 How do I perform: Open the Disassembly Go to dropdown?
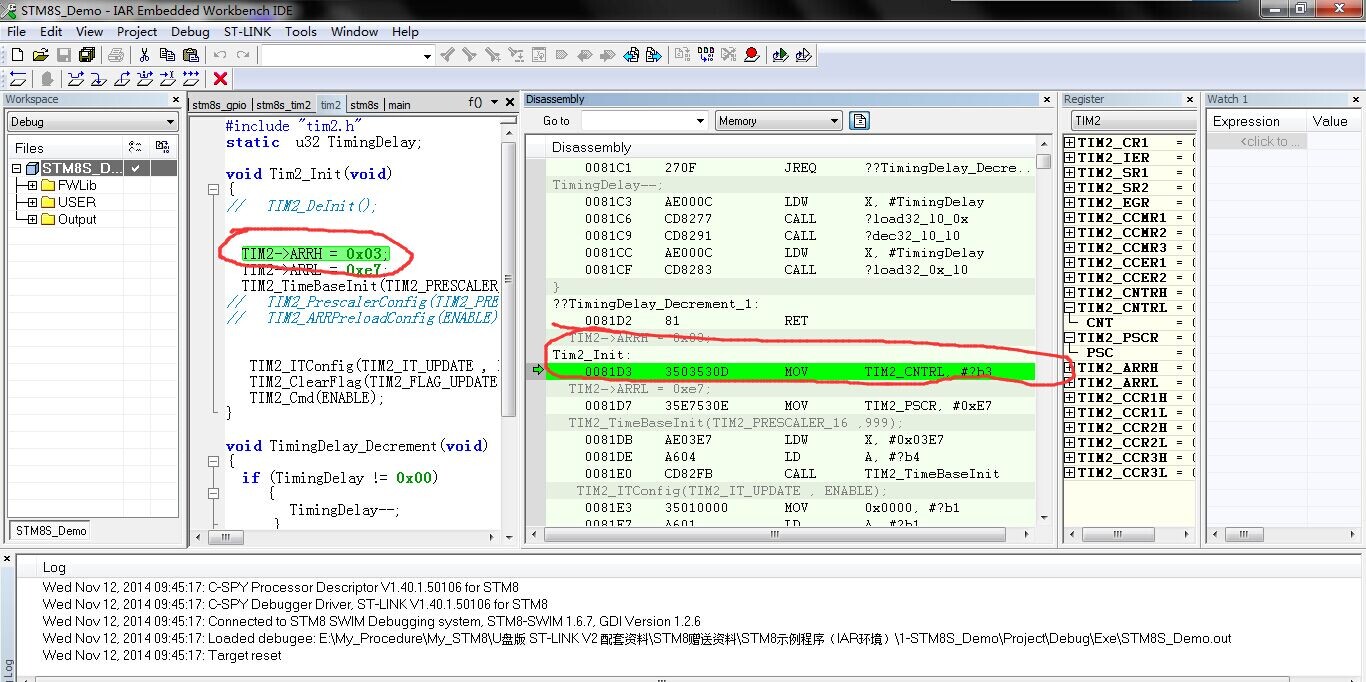tap(700, 121)
